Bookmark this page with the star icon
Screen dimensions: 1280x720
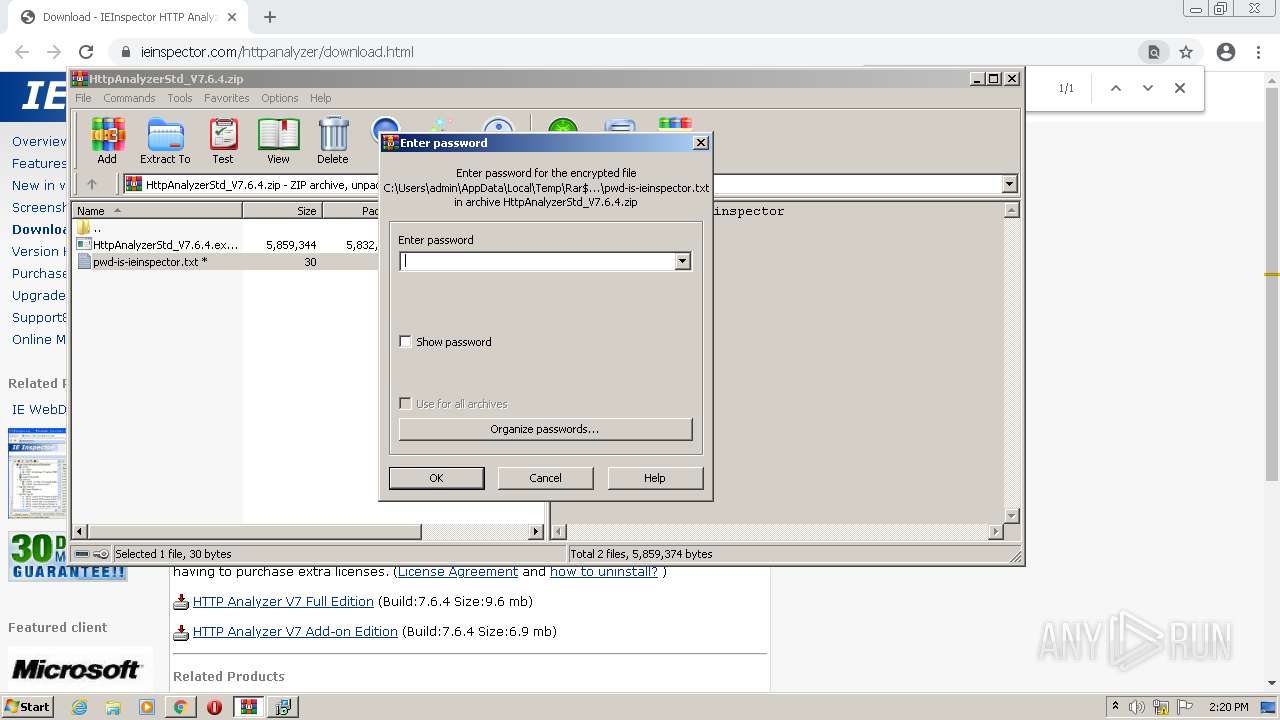[x=1186, y=52]
